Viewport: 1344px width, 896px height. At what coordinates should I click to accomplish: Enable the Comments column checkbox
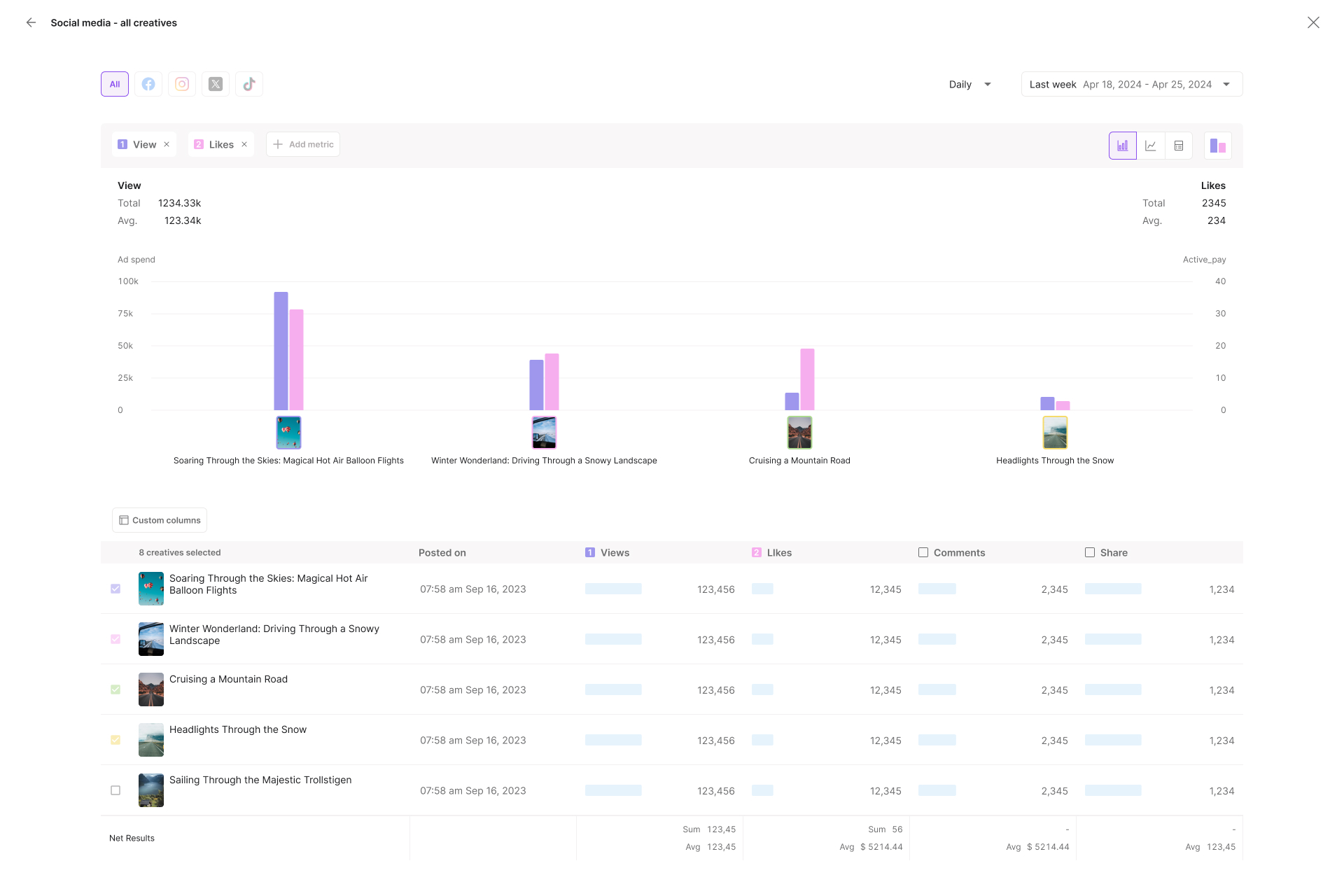(x=923, y=552)
